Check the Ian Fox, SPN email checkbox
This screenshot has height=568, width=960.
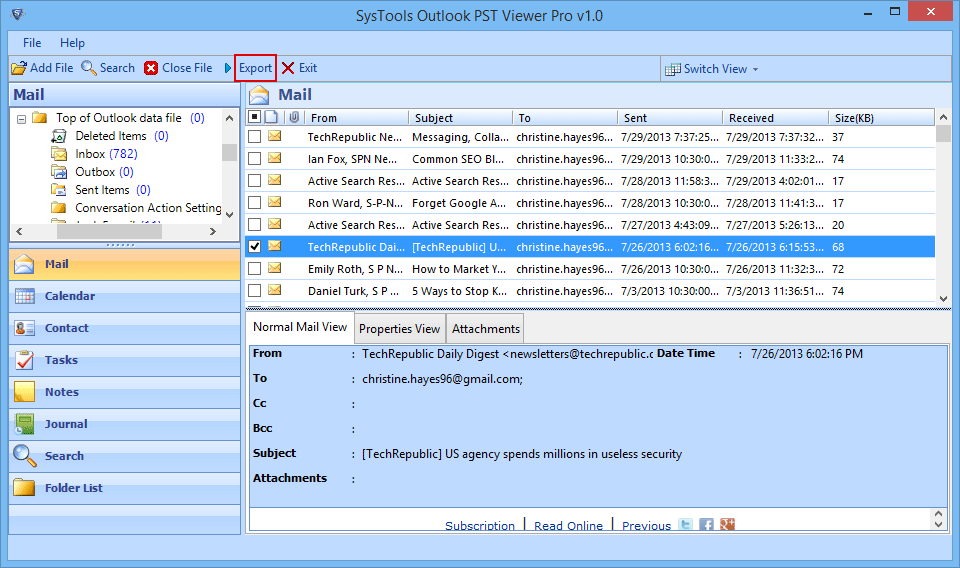[x=255, y=159]
